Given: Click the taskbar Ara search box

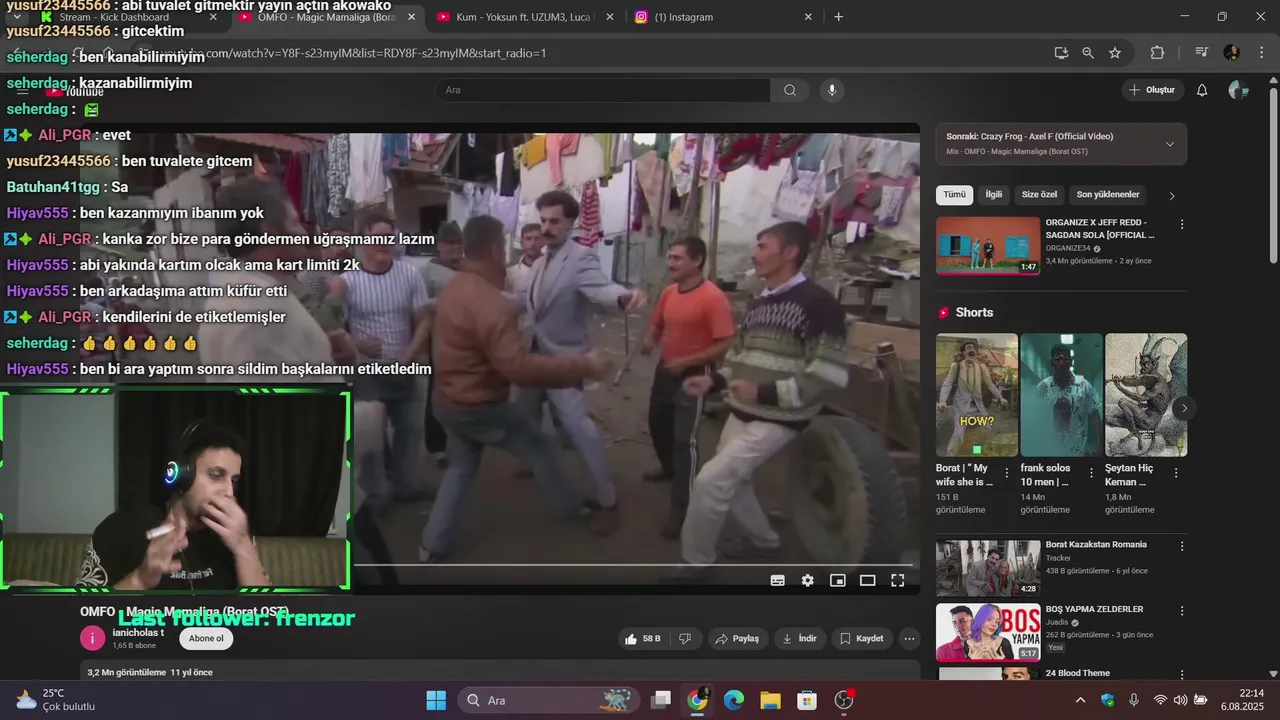Looking at the screenshot, I should point(548,700).
